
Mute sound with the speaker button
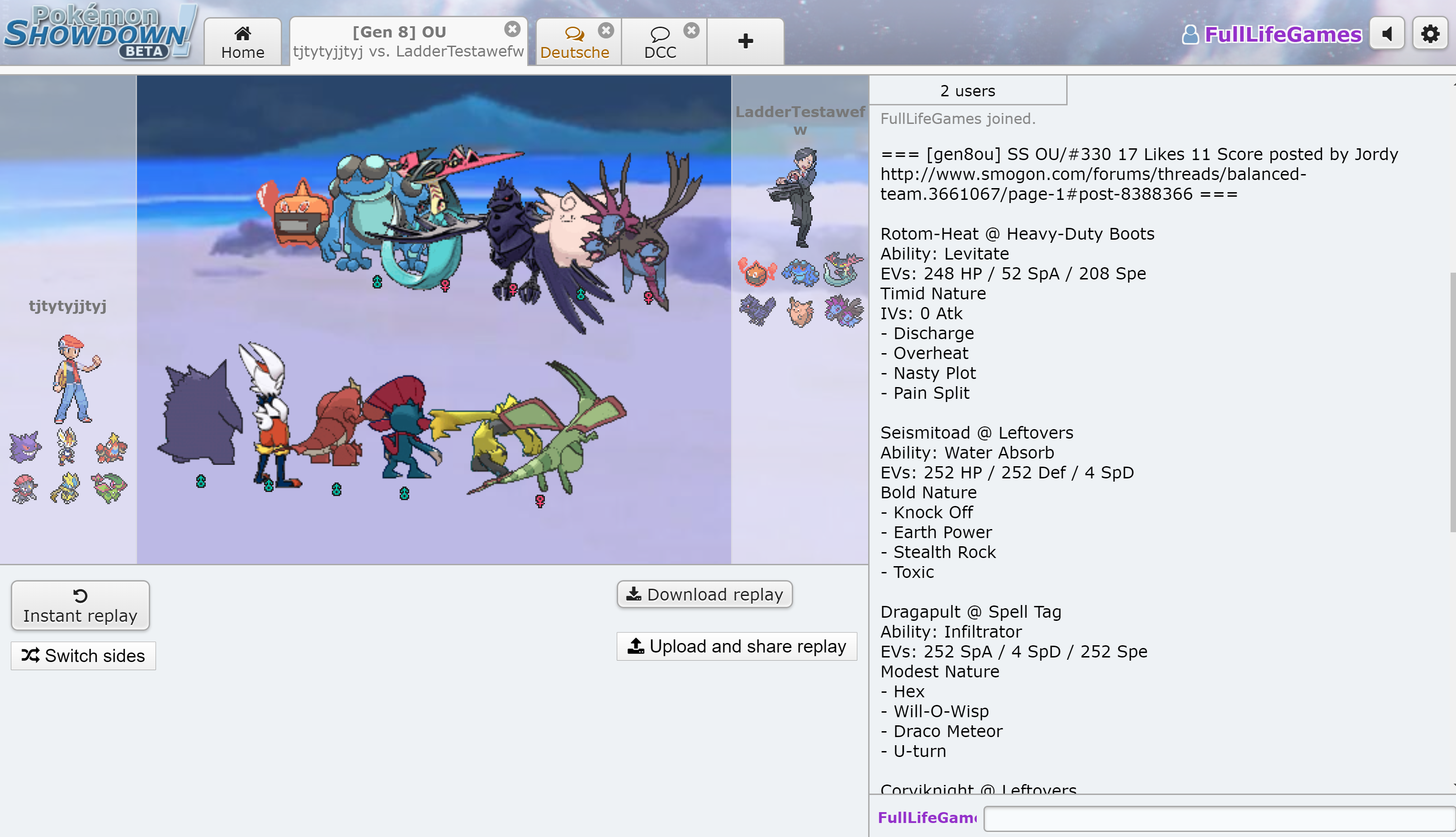(1387, 34)
